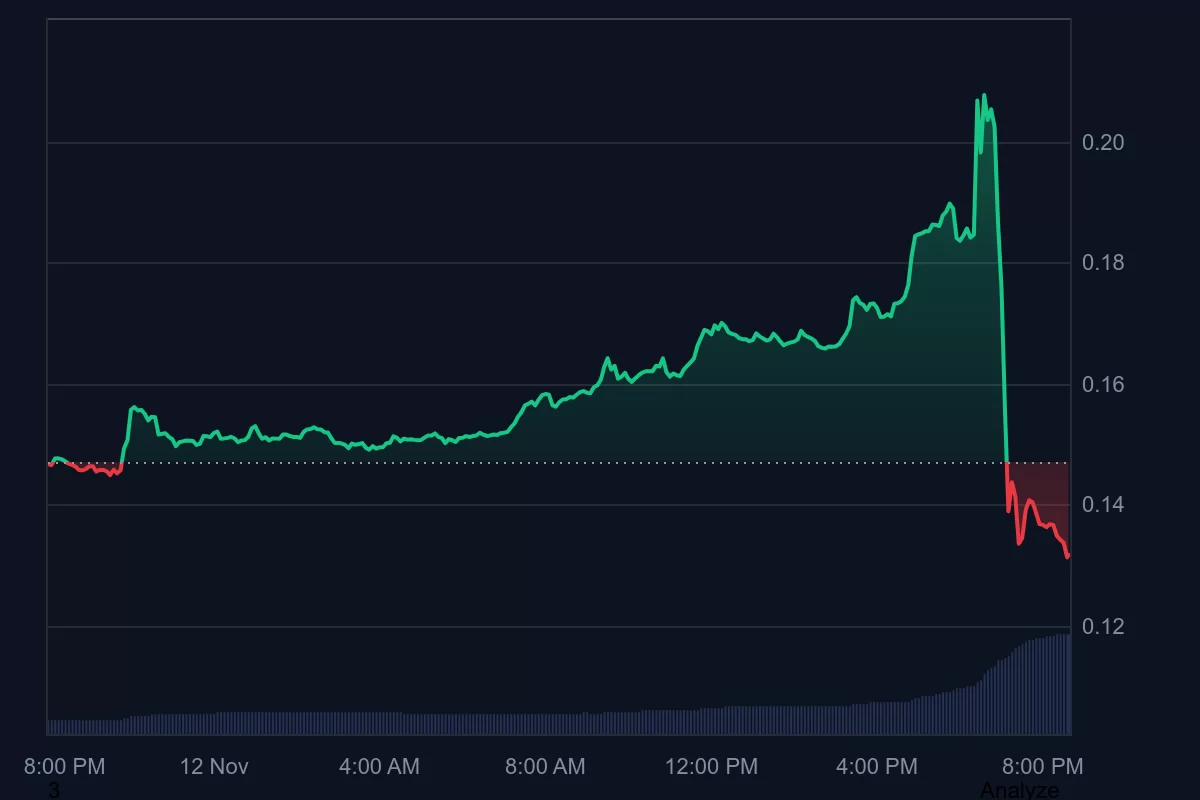The image size is (1200, 800).
Task: Click the 0.14 price axis label
Action: tap(1103, 506)
